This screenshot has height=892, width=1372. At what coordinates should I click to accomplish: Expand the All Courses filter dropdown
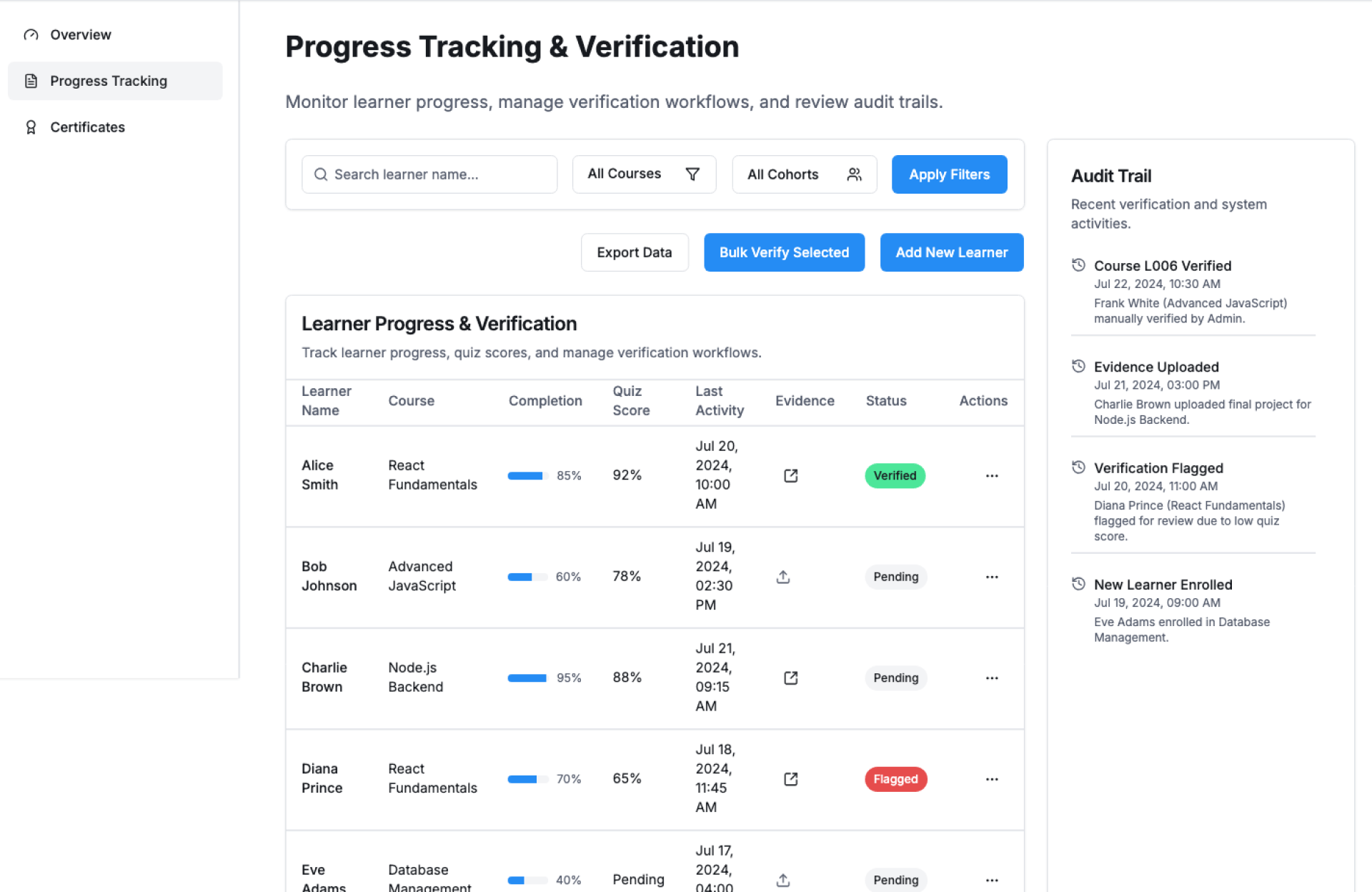pyautogui.click(x=644, y=174)
